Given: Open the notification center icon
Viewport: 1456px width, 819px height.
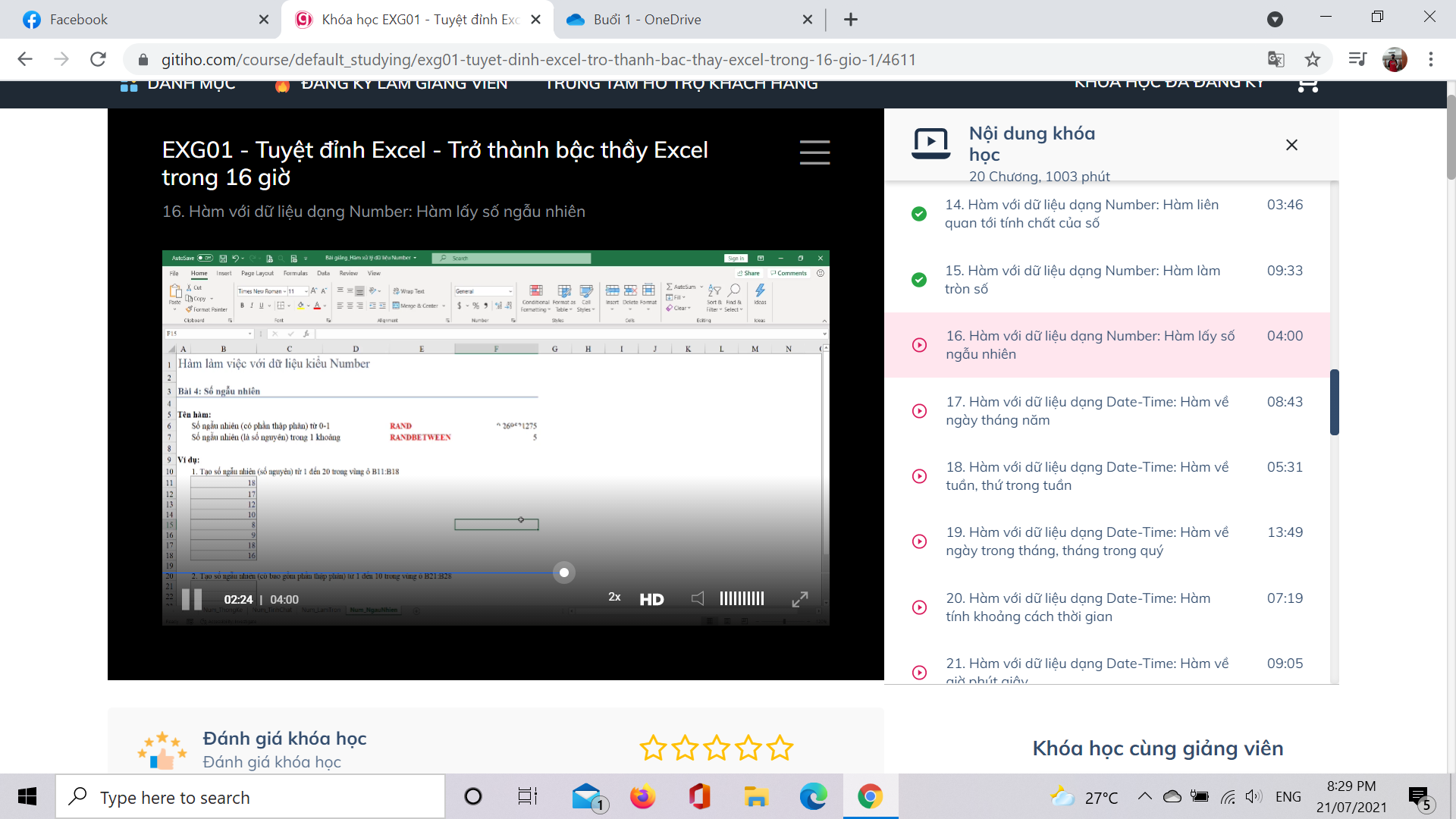Looking at the screenshot, I should pos(1420,798).
